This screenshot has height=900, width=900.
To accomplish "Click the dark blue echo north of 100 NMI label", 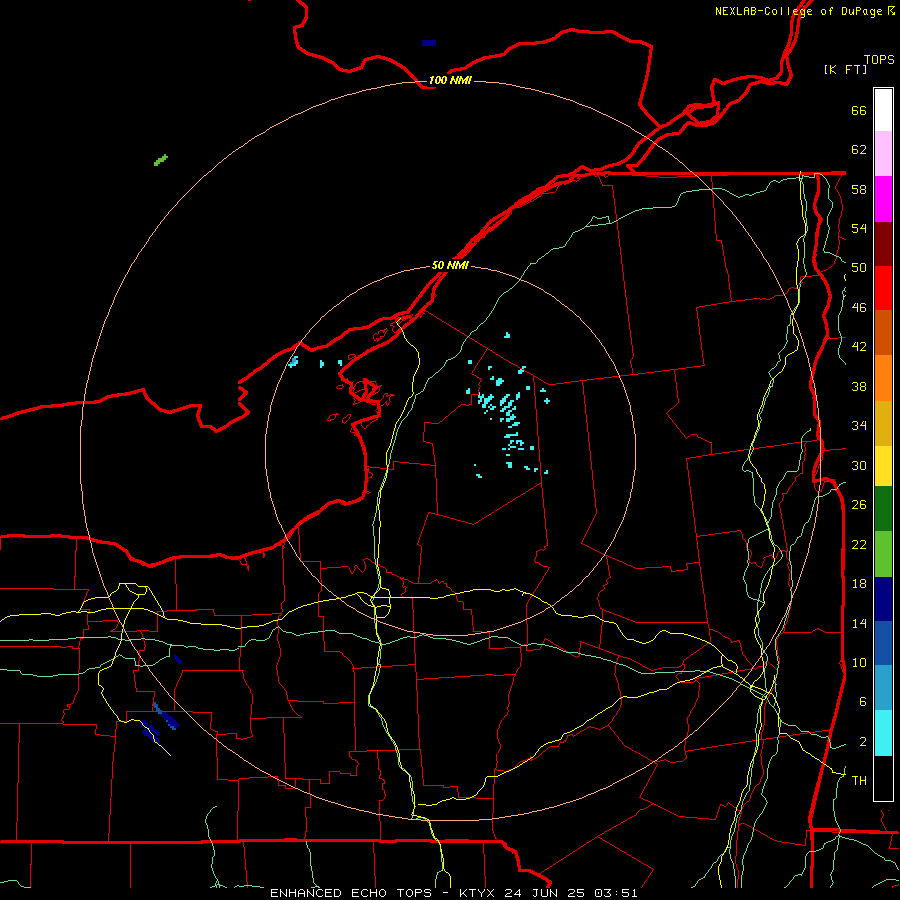I will pos(429,43).
